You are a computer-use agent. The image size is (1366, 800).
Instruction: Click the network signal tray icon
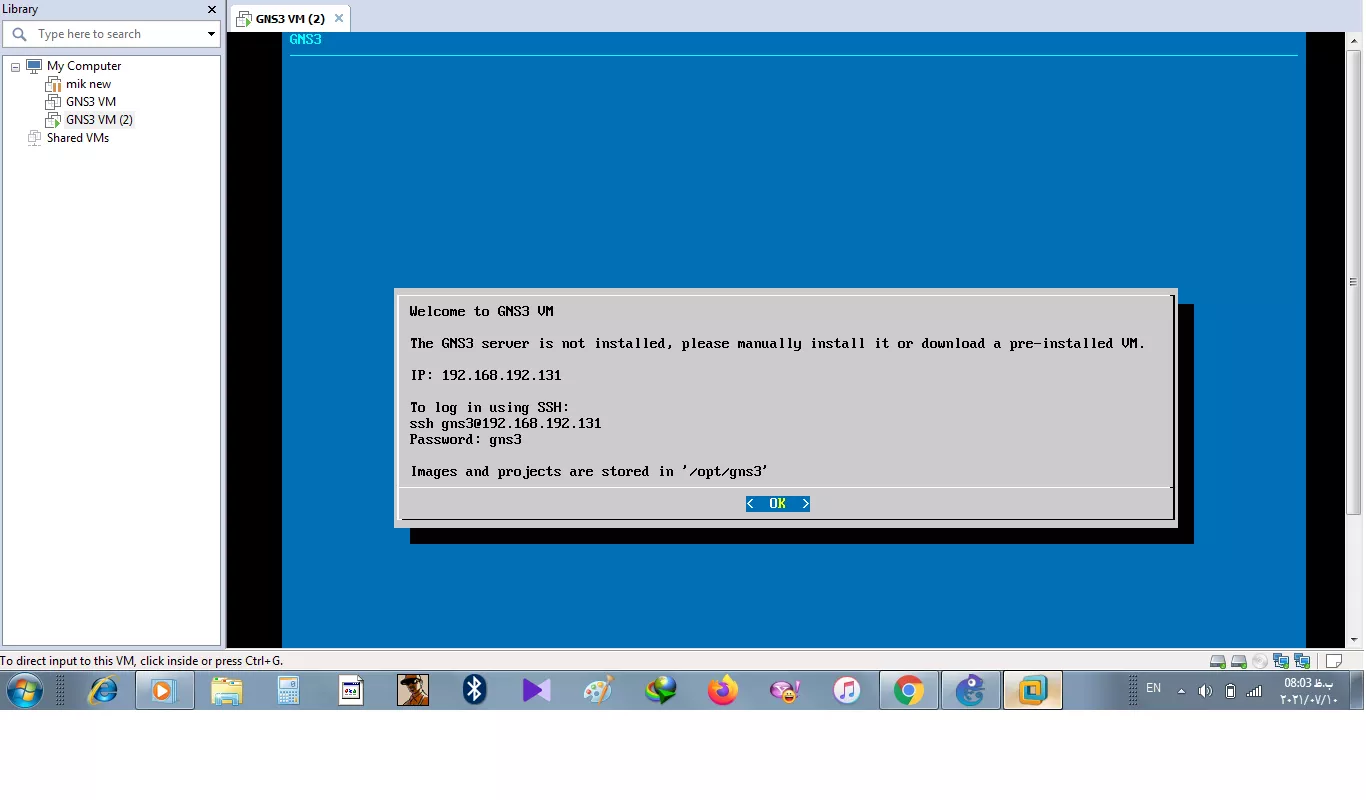(1254, 691)
